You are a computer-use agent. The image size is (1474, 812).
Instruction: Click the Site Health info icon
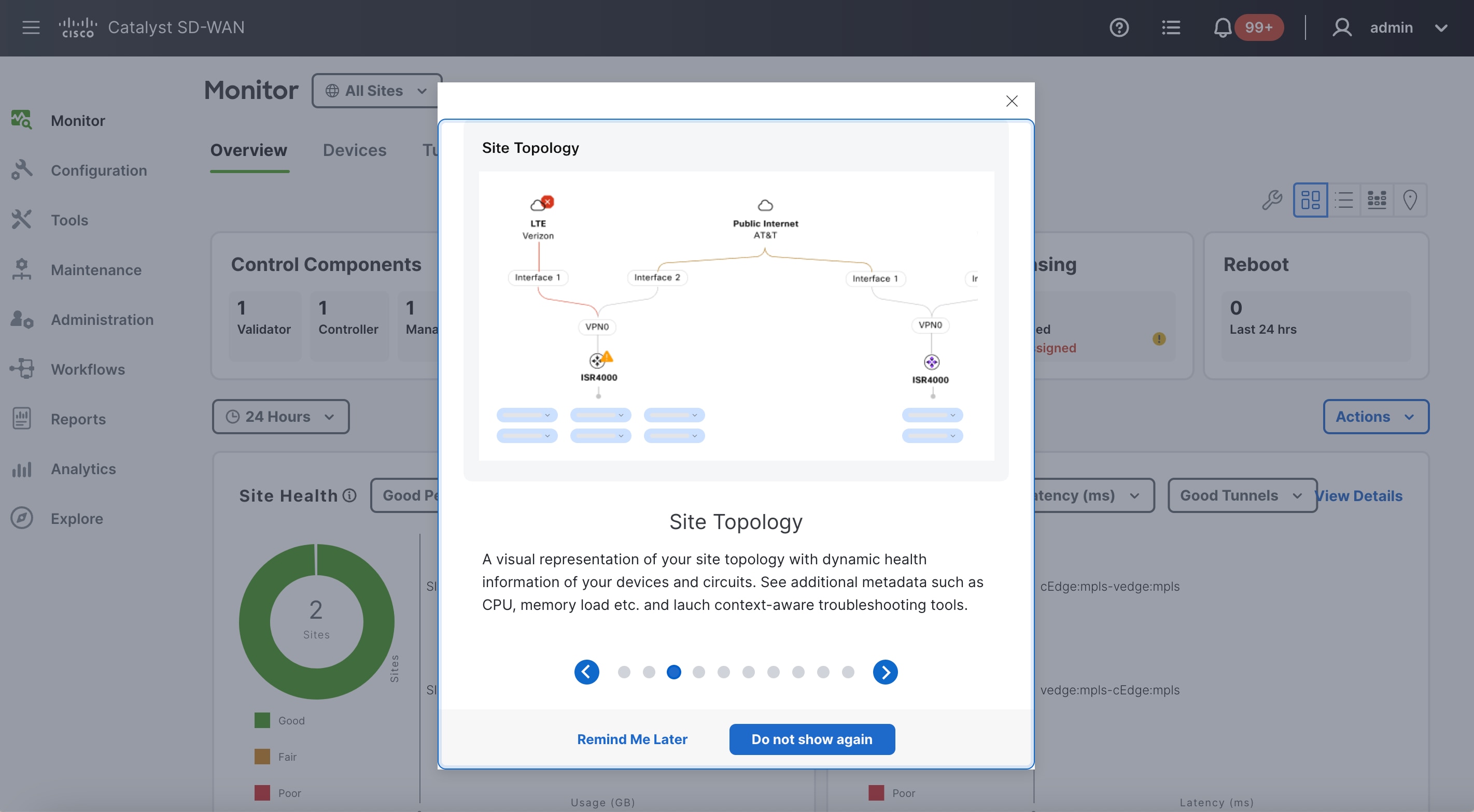[x=349, y=495]
